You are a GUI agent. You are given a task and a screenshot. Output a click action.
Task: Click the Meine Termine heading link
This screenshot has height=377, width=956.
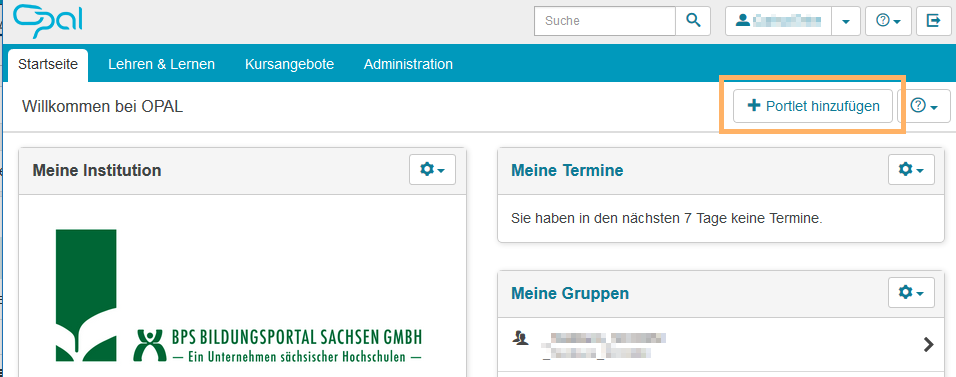point(567,170)
